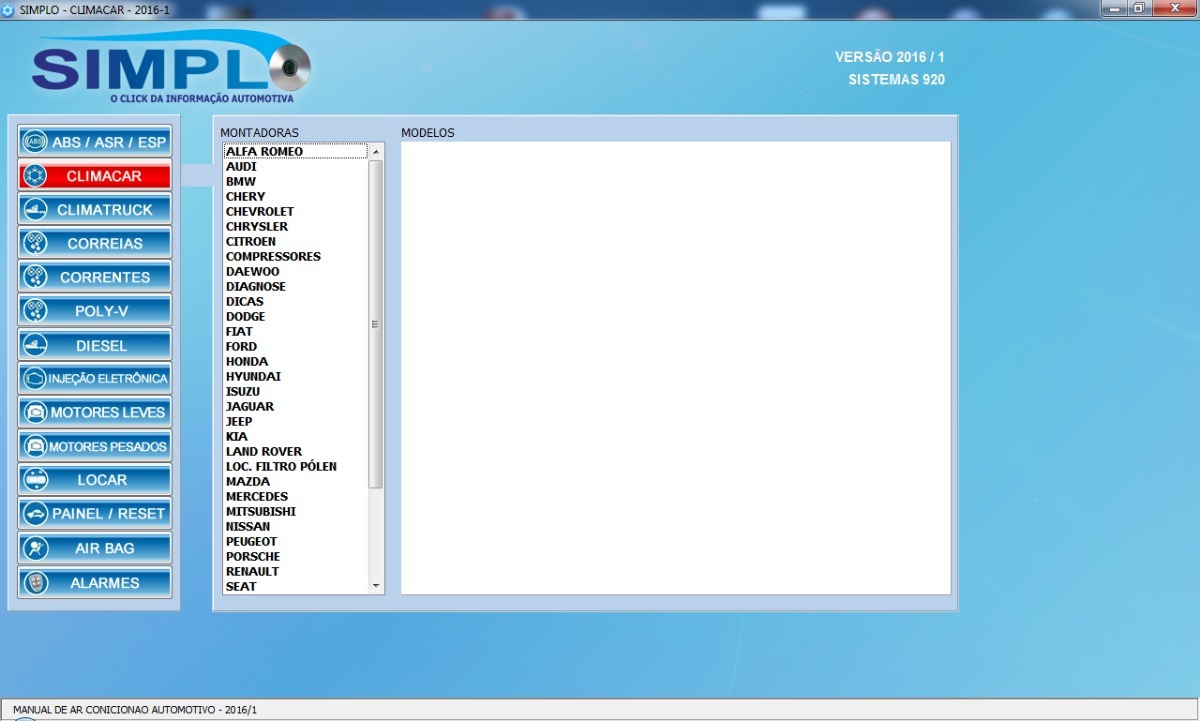The image size is (1200, 721).
Task: Select AUDI from the manufacturers list
Action: (x=295, y=166)
